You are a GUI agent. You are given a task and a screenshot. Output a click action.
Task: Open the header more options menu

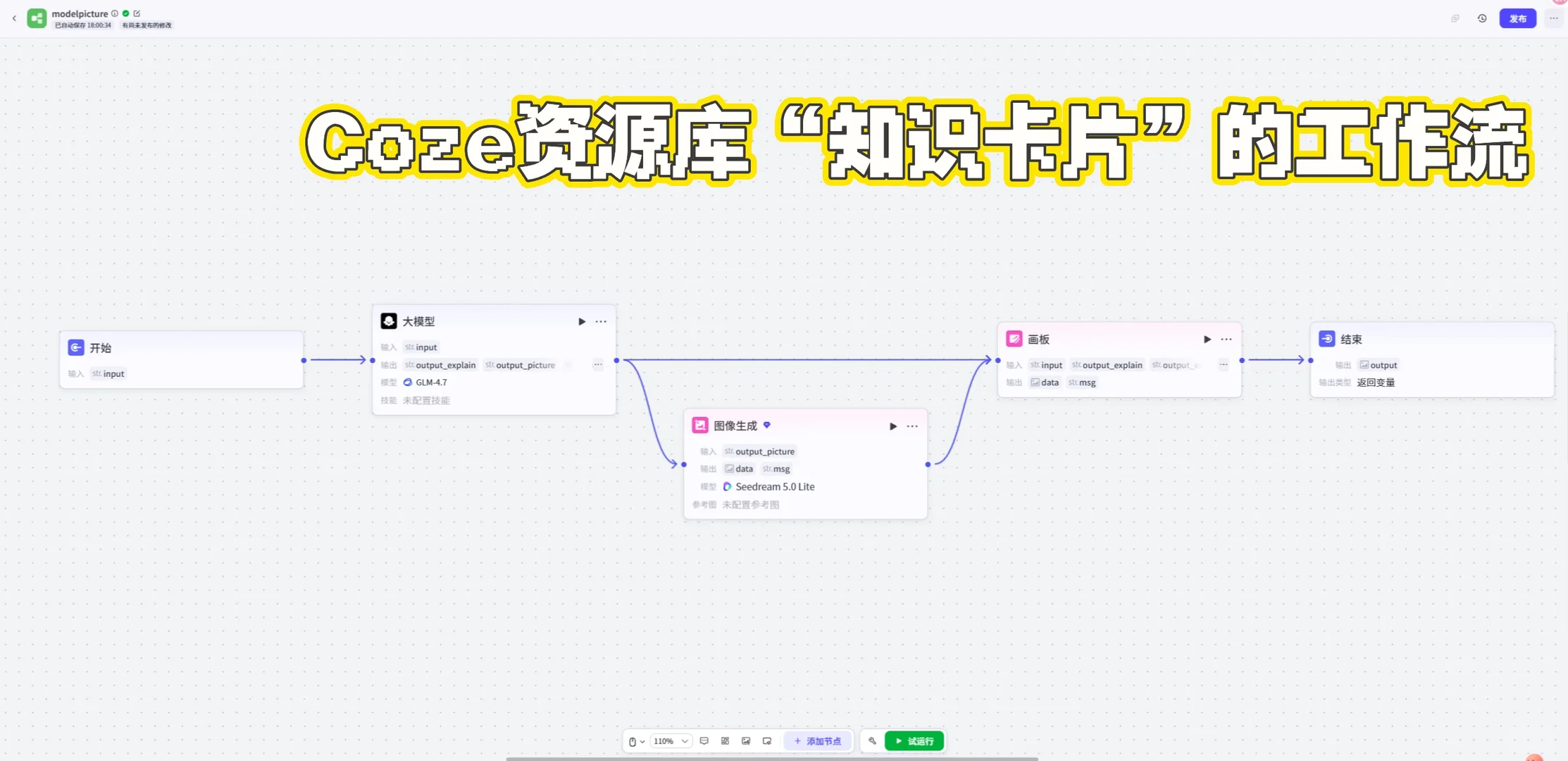click(1553, 18)
